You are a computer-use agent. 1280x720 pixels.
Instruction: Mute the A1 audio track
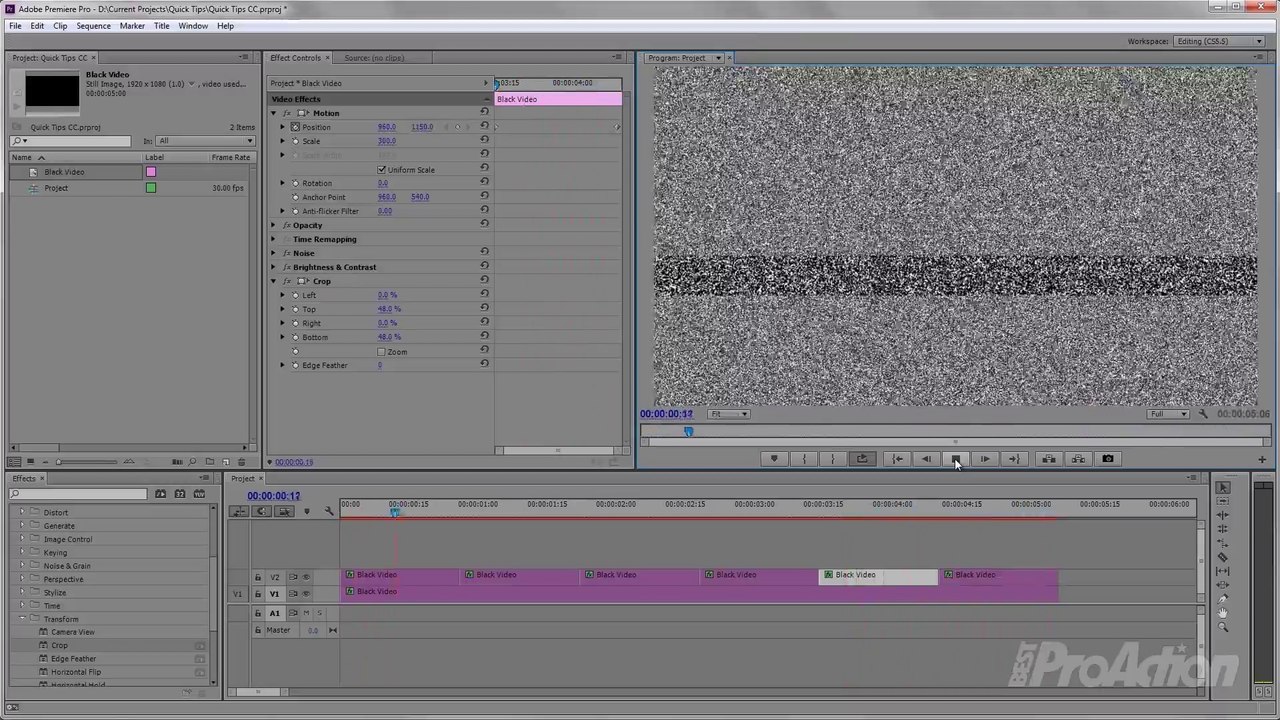[306, 613]
